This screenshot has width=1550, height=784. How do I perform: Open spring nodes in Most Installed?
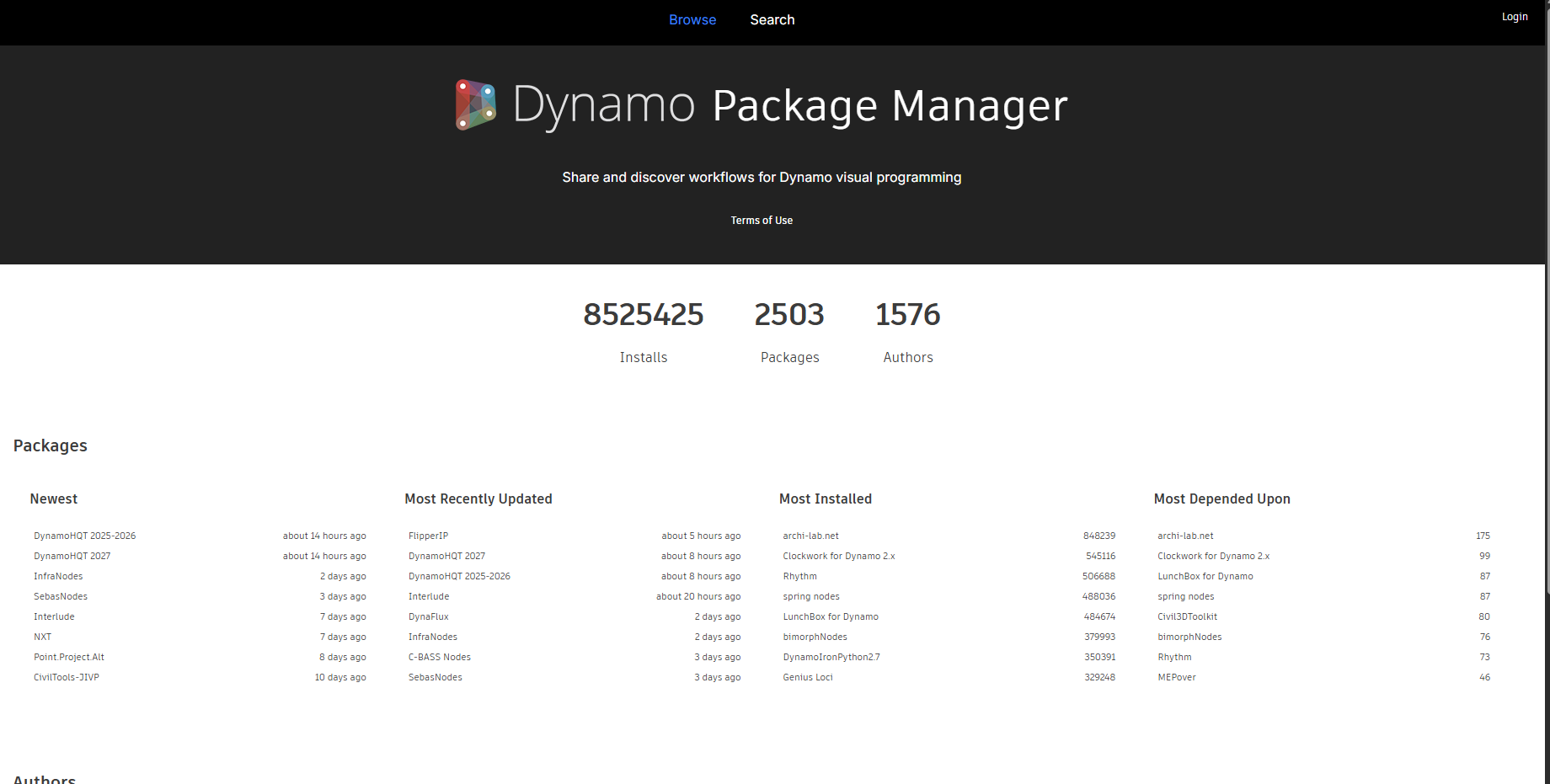click(x=811, y=596)
